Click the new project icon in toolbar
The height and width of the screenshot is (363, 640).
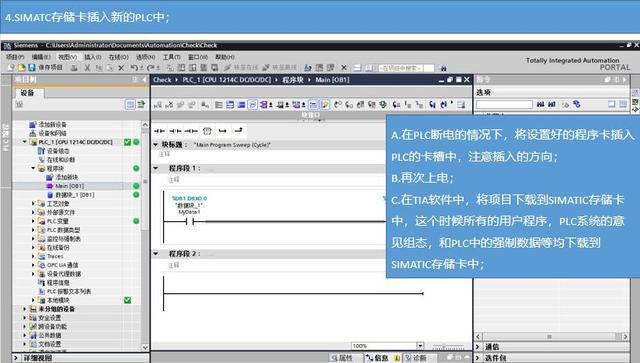point(11,67)
